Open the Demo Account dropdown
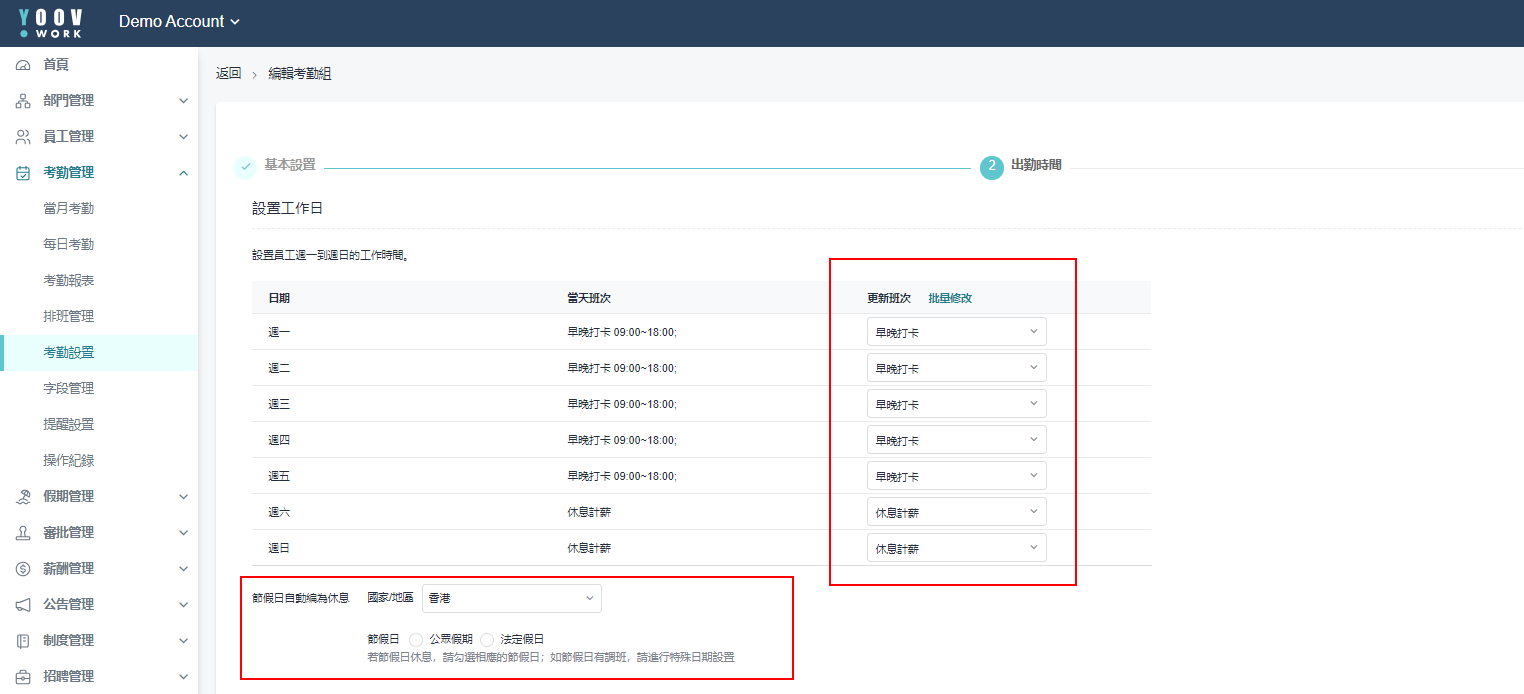Image resolution: width=1524 pixels, height=694 pixels. tap(179, 22)
